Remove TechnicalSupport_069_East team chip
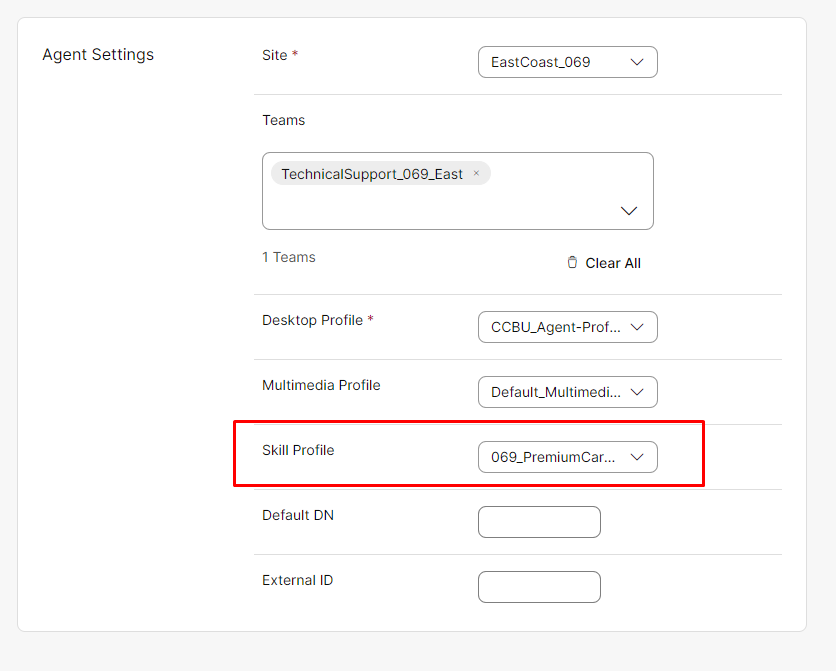 coord(476,173)
